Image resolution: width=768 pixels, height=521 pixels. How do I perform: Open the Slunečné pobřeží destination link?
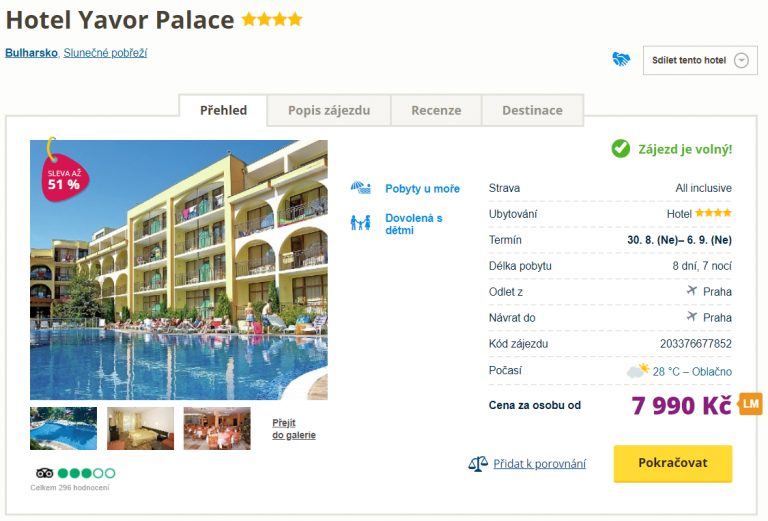coord(105,53)
